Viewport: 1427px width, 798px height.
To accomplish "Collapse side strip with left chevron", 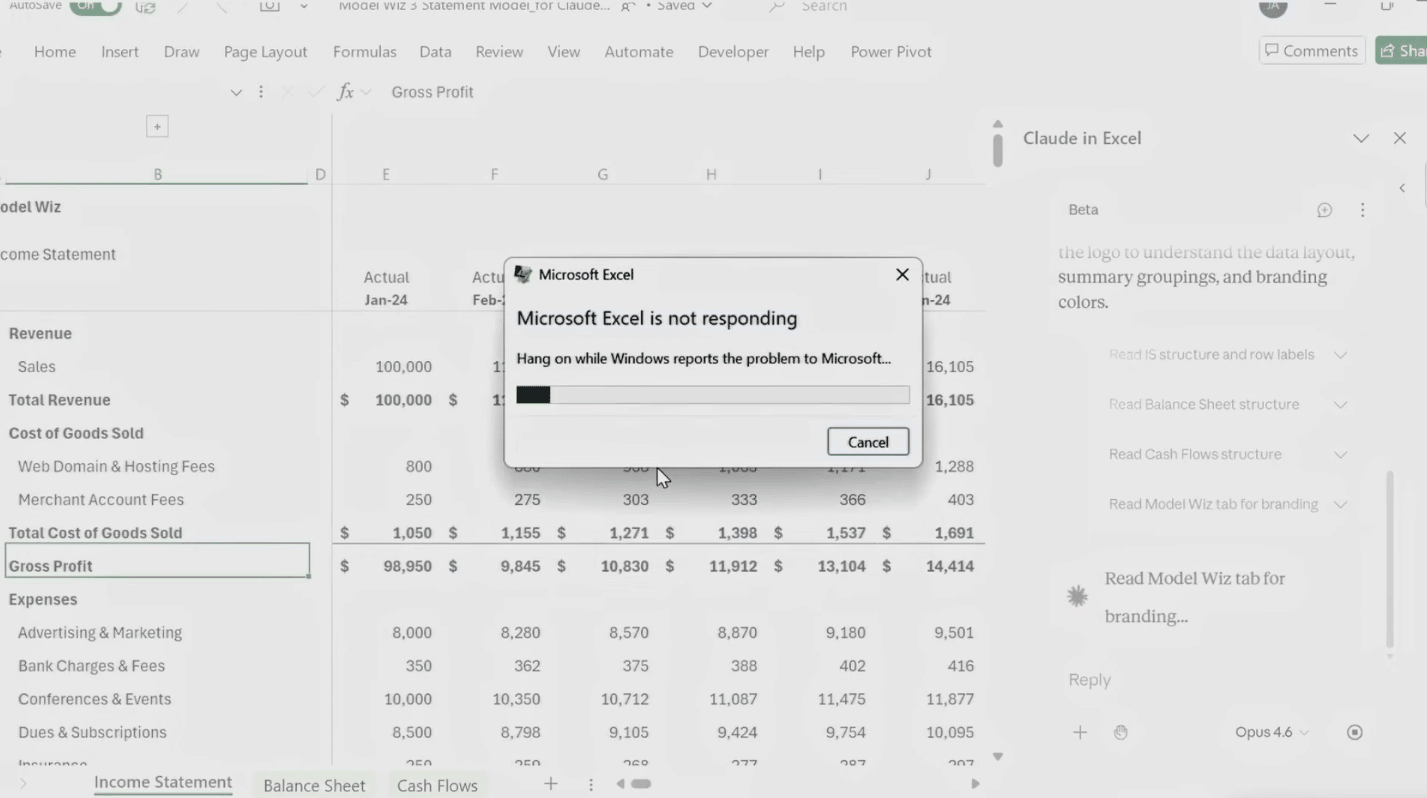I will [1402, 188].
